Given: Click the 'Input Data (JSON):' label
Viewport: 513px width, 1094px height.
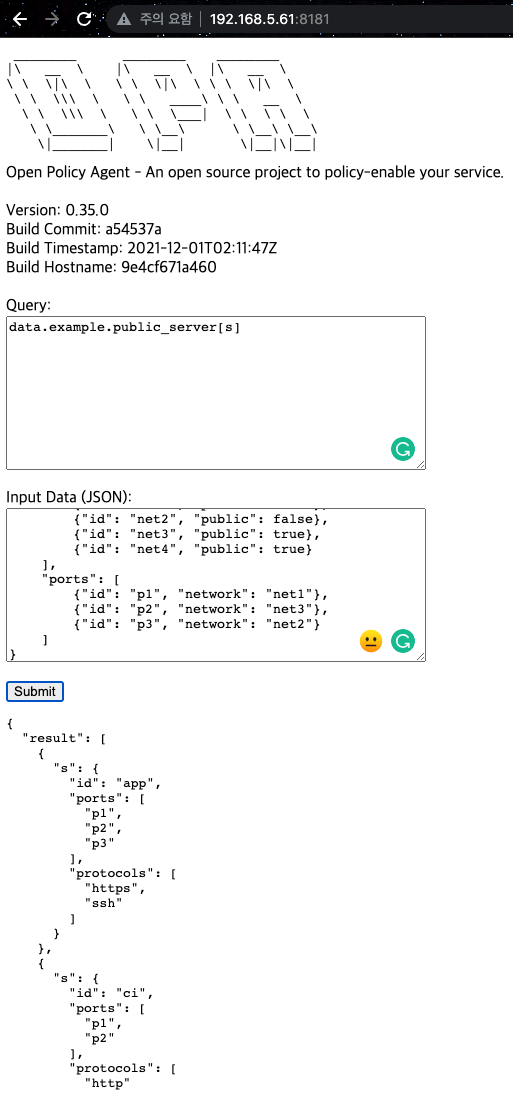Looking at the screenshot, I should click(69, 497).
